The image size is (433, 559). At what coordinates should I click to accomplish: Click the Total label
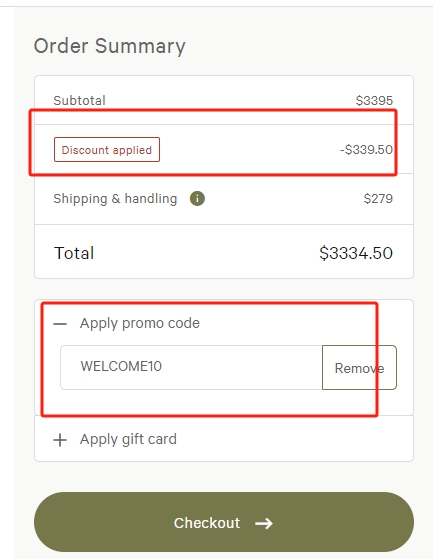(x=74, y=253)
